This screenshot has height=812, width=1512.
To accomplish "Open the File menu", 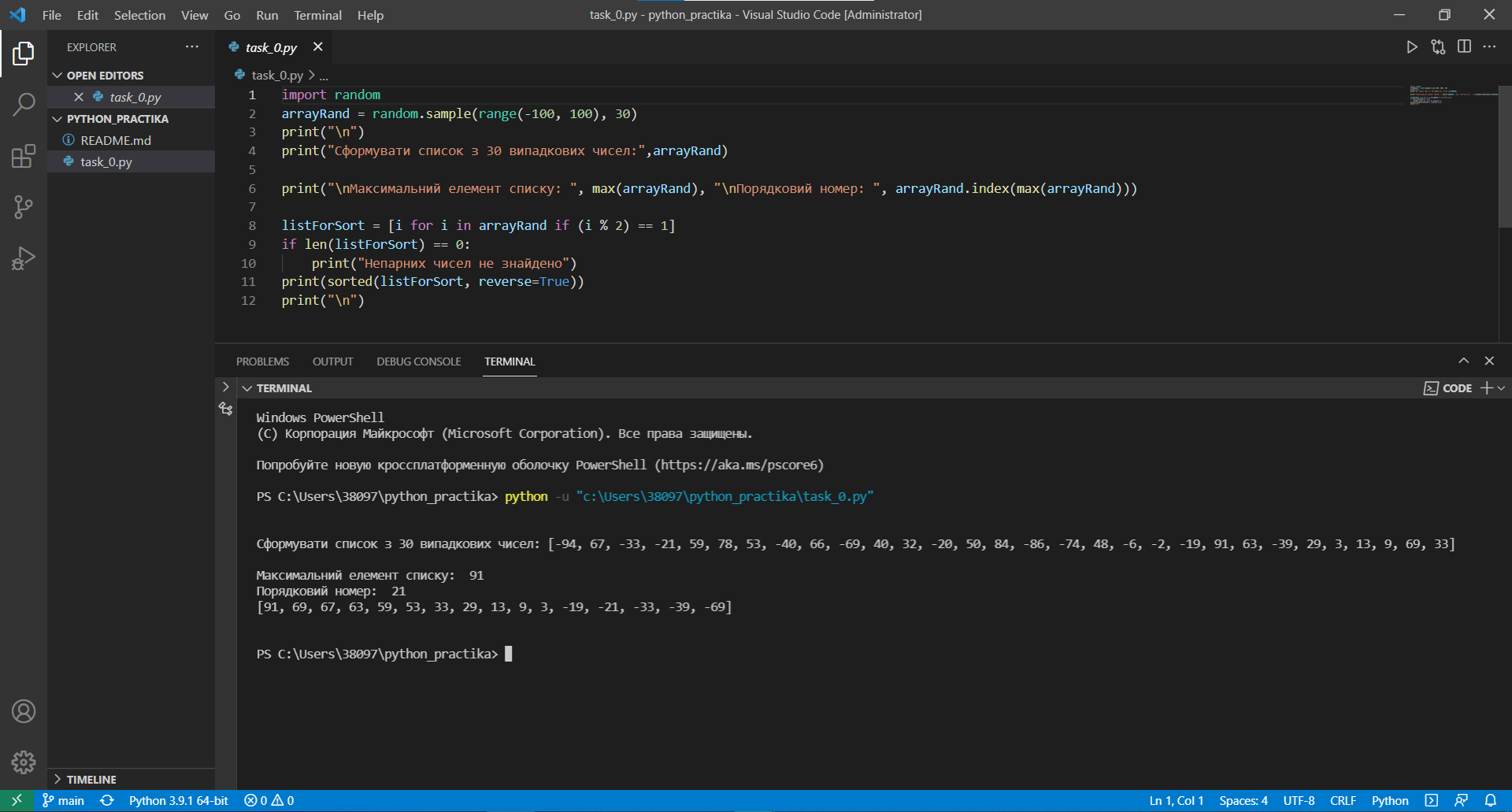I will [x=52, y=15].
